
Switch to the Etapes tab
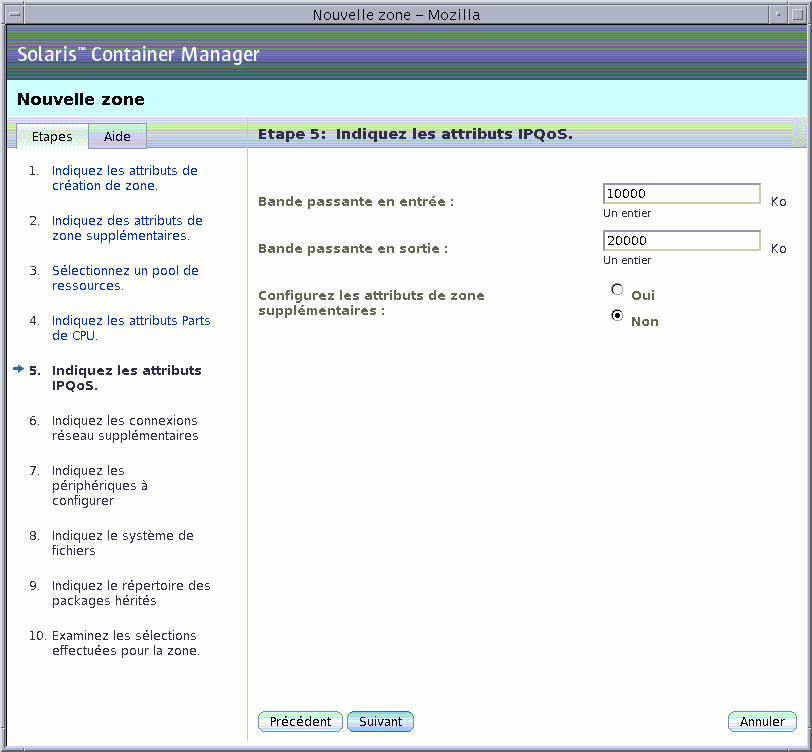(52, 136)
